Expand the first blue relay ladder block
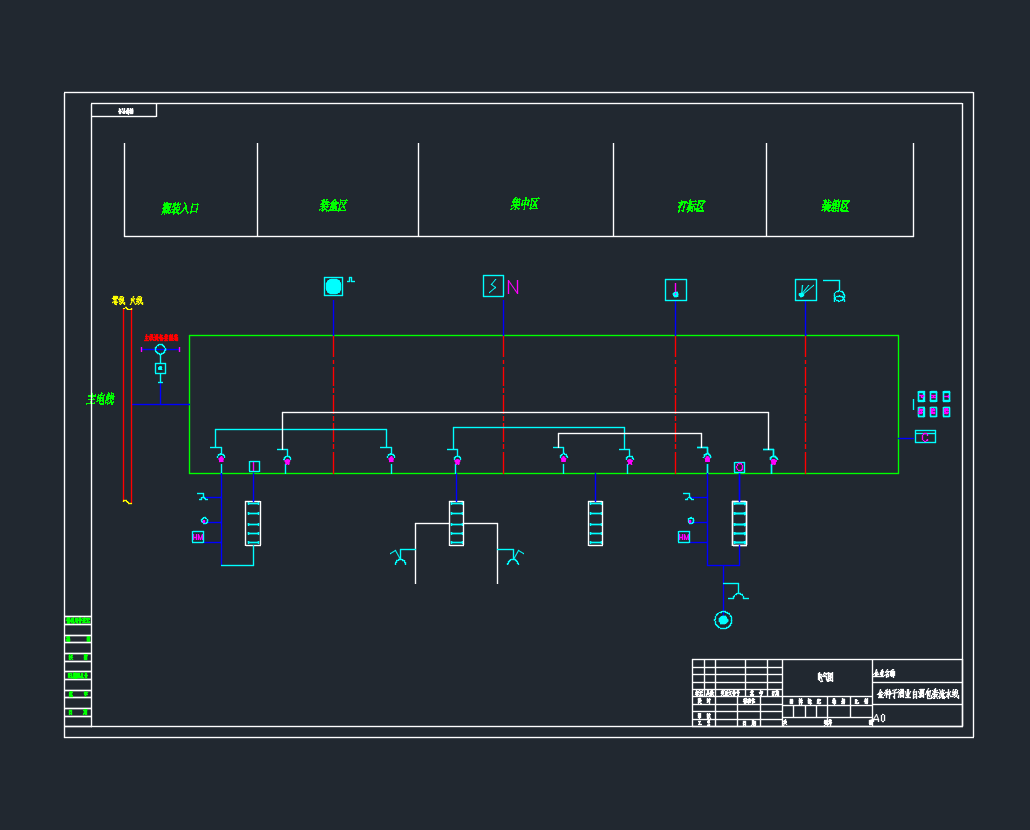The height and width of the screenshot is (830, 1030). coord(252,522)
